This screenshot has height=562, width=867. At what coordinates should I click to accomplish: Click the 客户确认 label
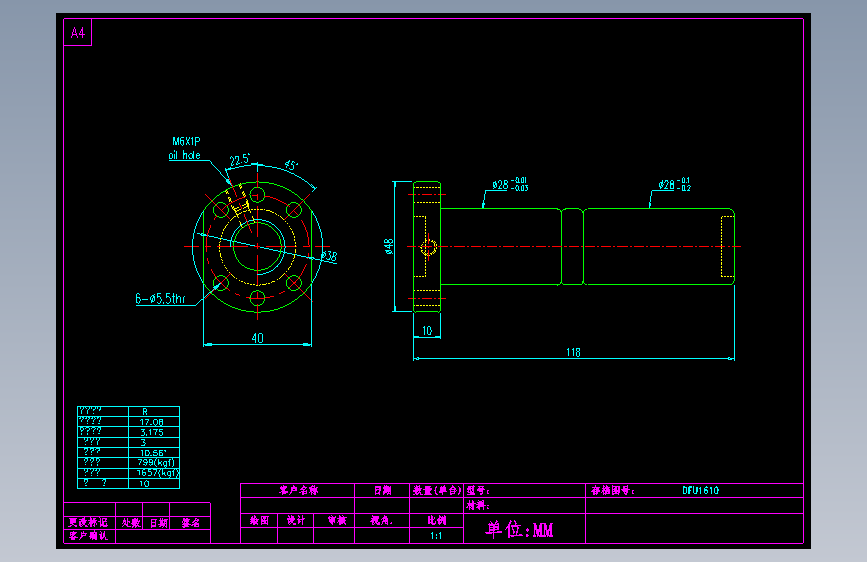[x=88, y=535]
